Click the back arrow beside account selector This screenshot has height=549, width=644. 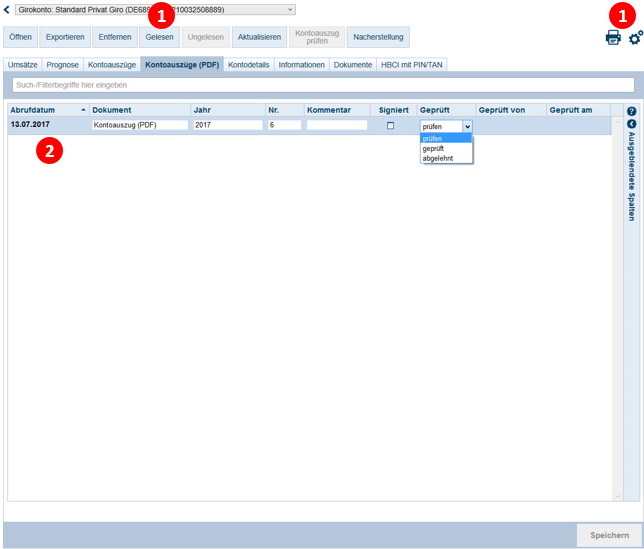7,9
